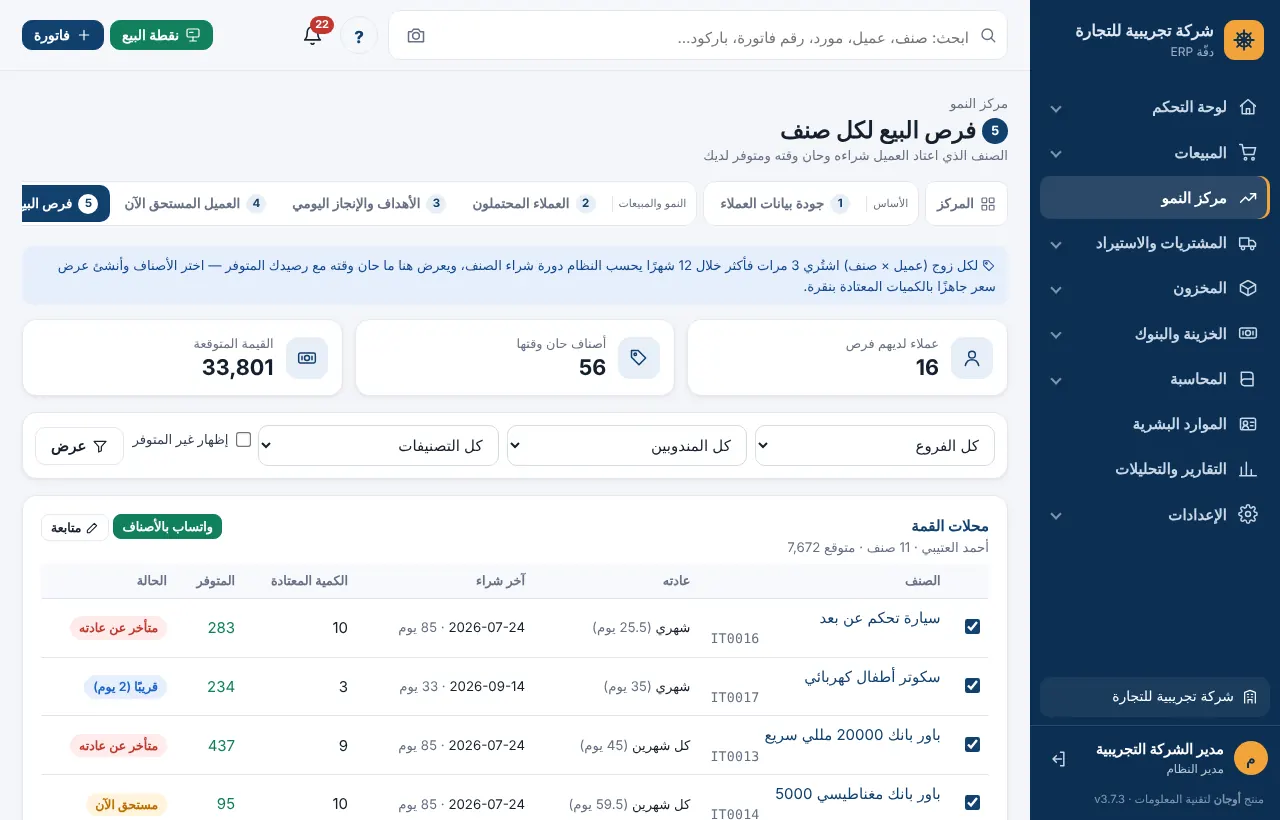Open the كل المندوبين representatives dropdown
The height and width of the screenshot is (820, 1280).
point(627,446)
